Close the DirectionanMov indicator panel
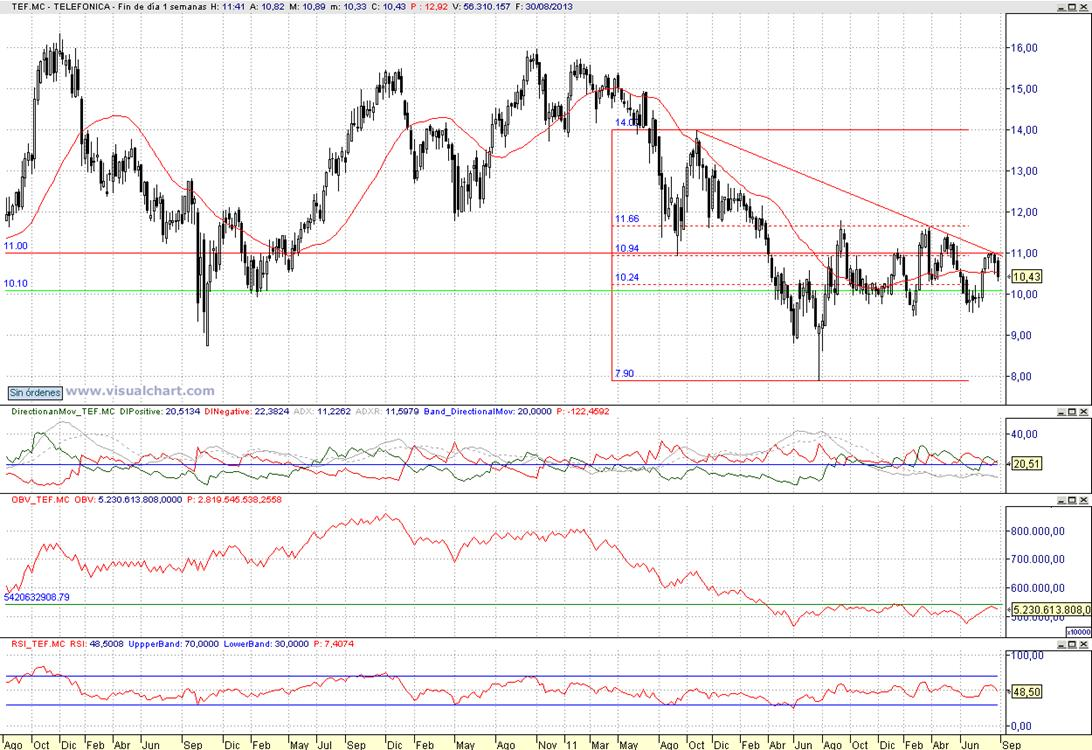1092x750 pixels. coord(1083,412)
